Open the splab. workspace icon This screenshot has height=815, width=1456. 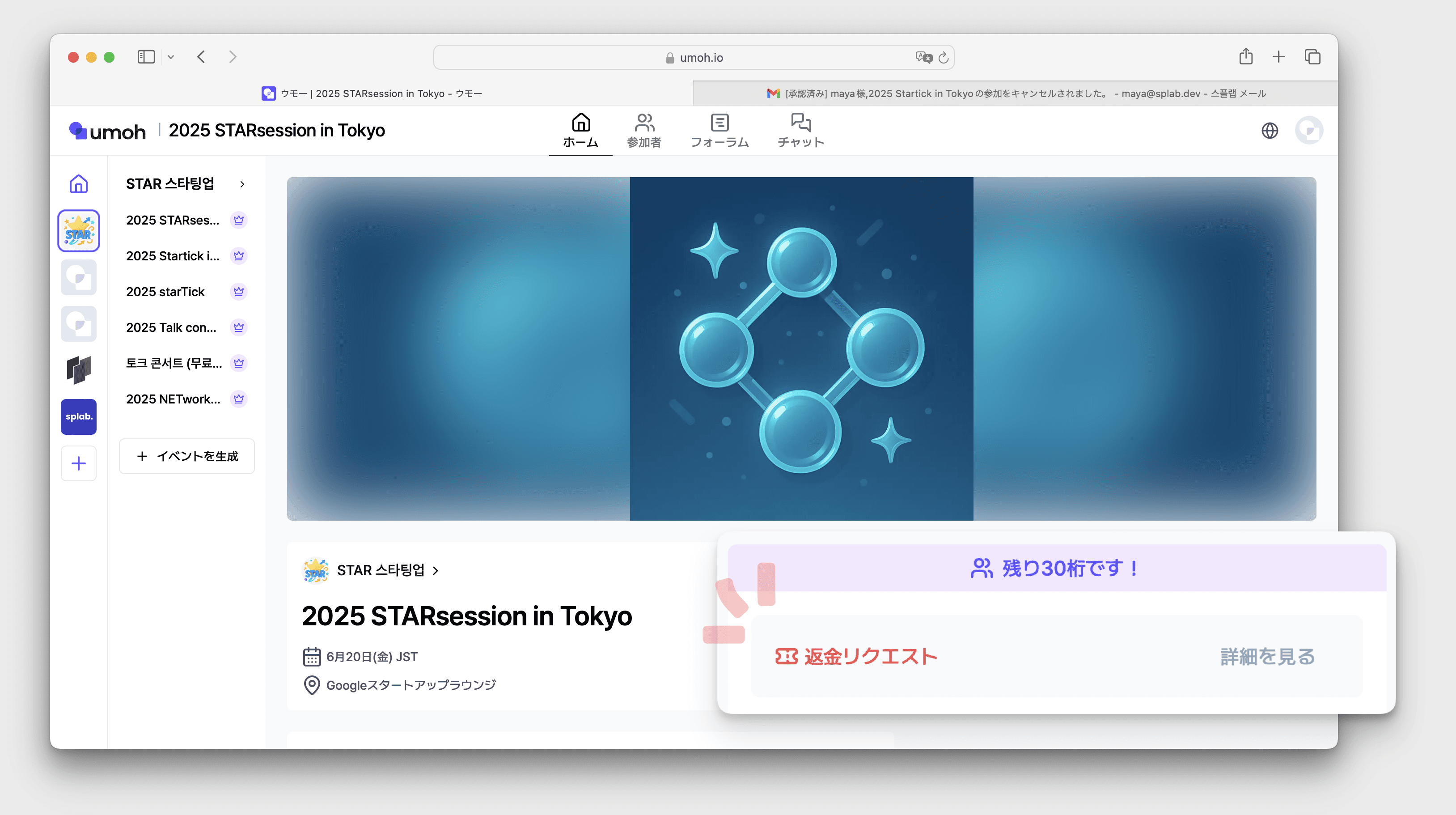click(79, 416)
